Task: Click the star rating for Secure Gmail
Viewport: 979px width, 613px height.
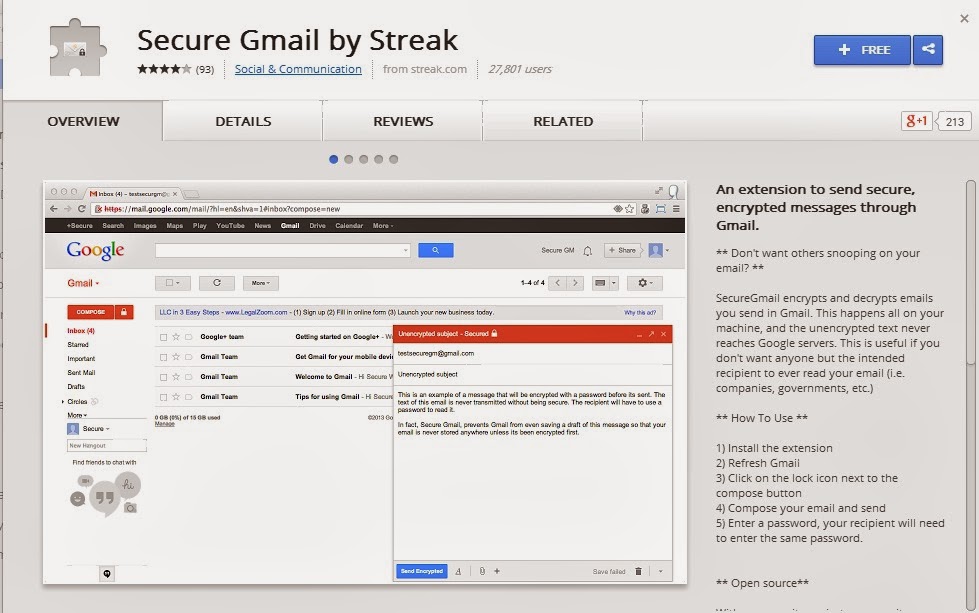Action: coord(164,69)
